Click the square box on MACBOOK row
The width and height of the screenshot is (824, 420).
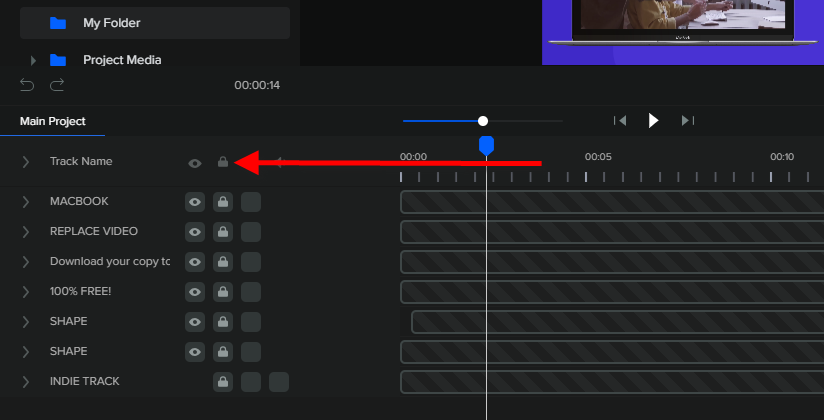coord(251,202)
